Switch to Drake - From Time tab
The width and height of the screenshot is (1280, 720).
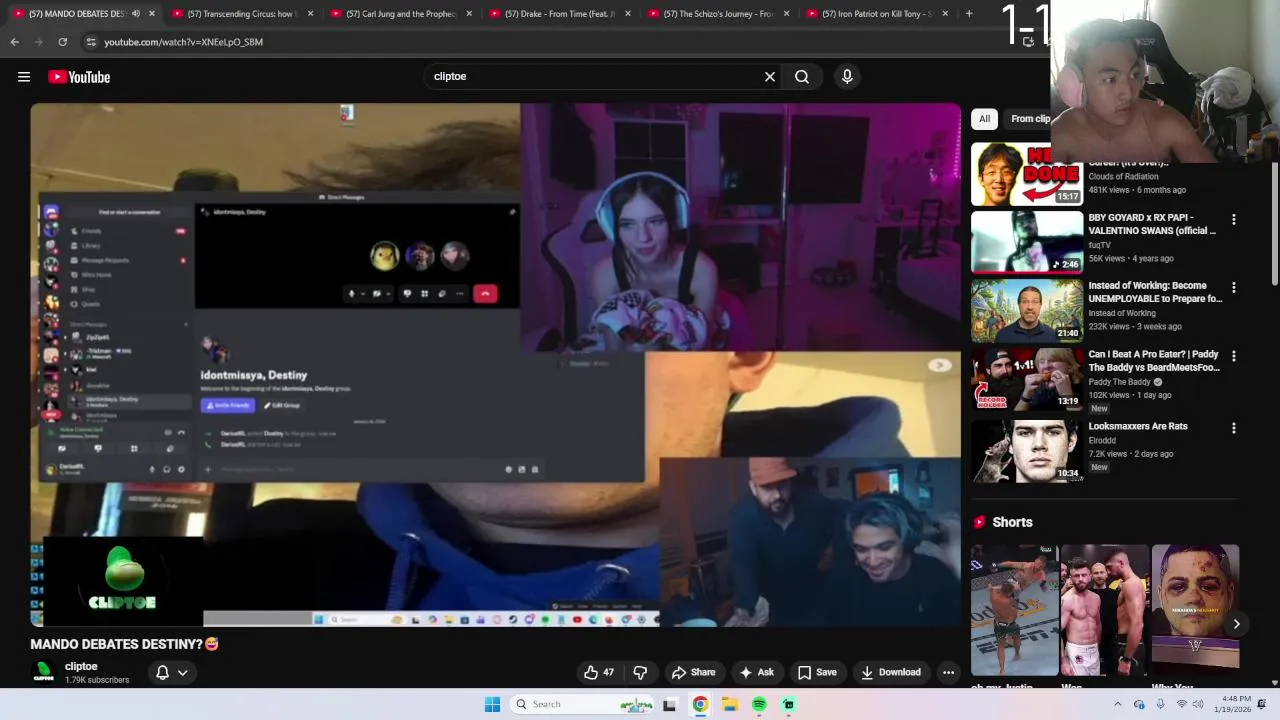(x=559, y=14)
